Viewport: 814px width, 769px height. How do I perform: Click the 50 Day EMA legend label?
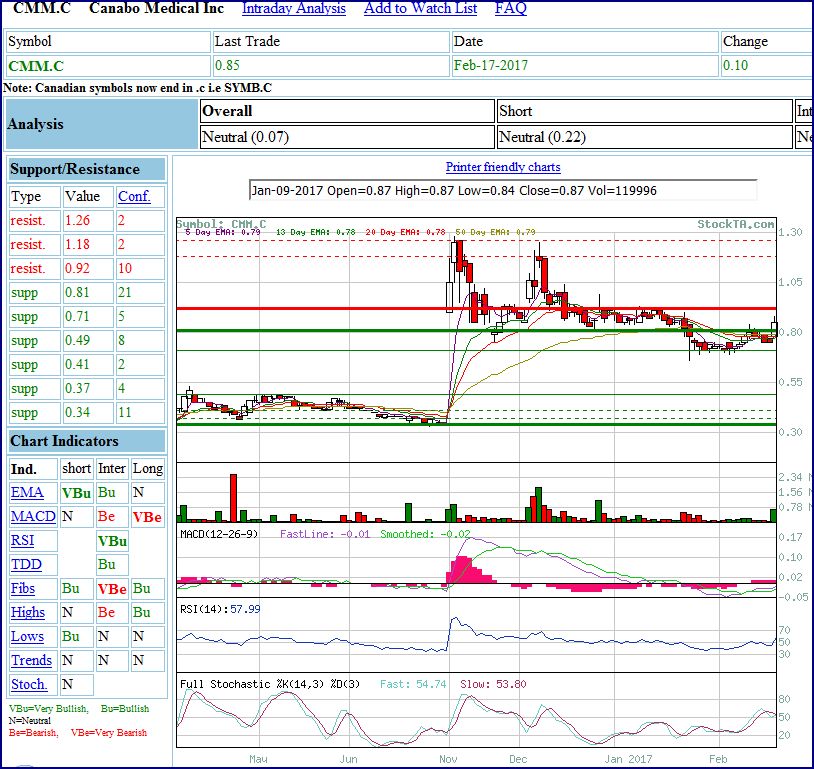(x=495, y=232)
